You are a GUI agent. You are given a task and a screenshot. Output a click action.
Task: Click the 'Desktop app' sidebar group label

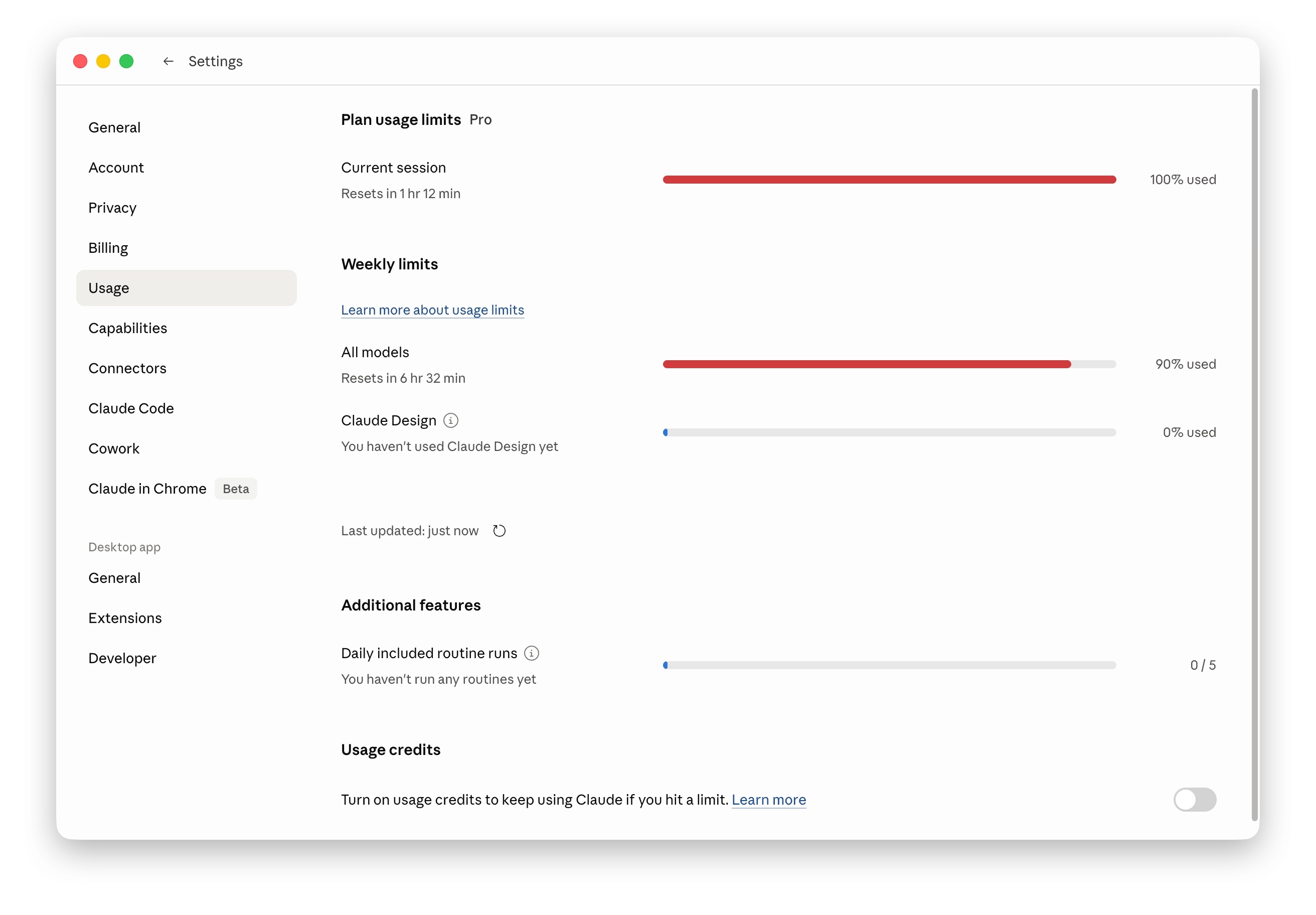[124, 547]
